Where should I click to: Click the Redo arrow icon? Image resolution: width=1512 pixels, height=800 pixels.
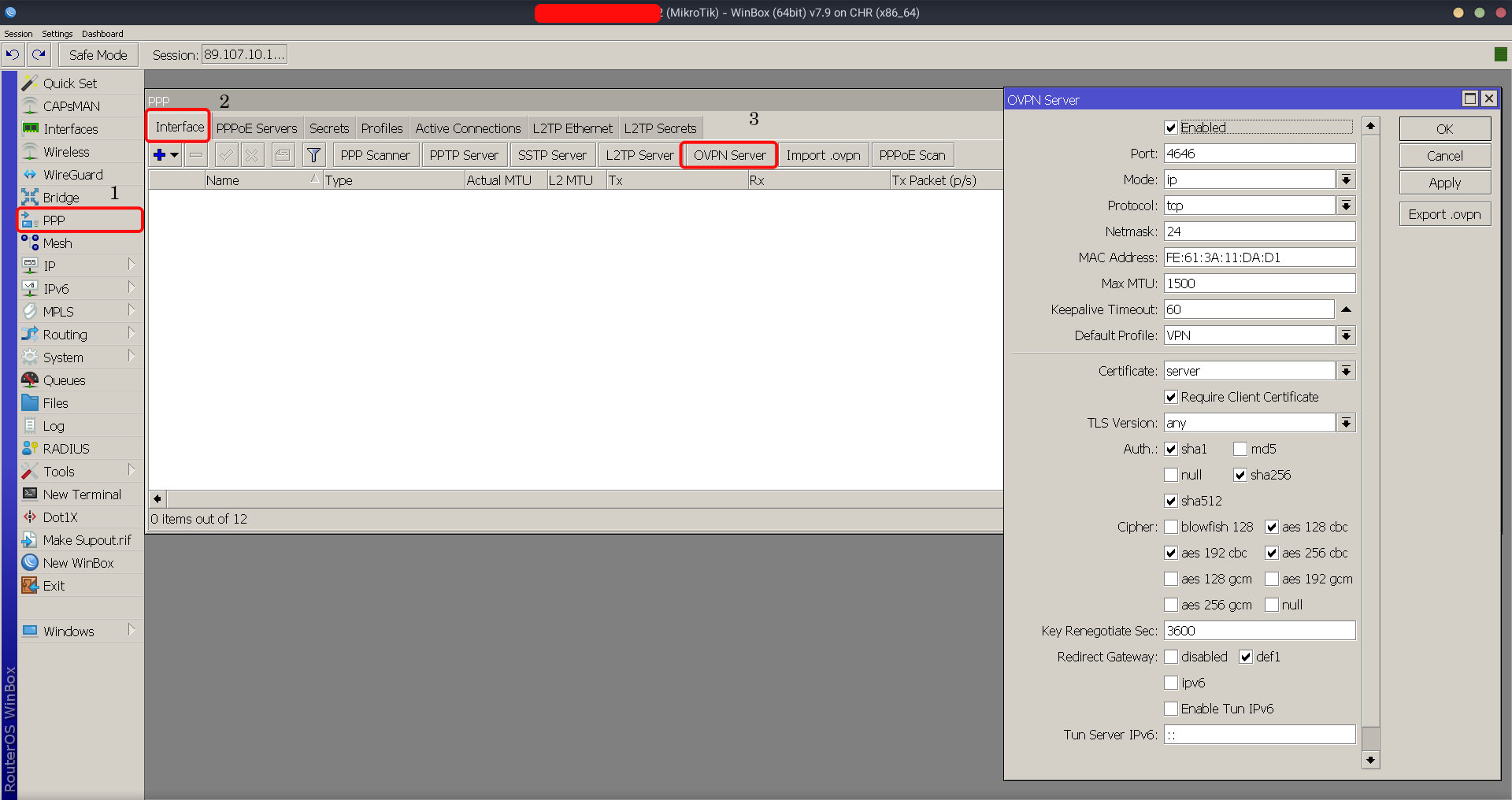point(39,54)
